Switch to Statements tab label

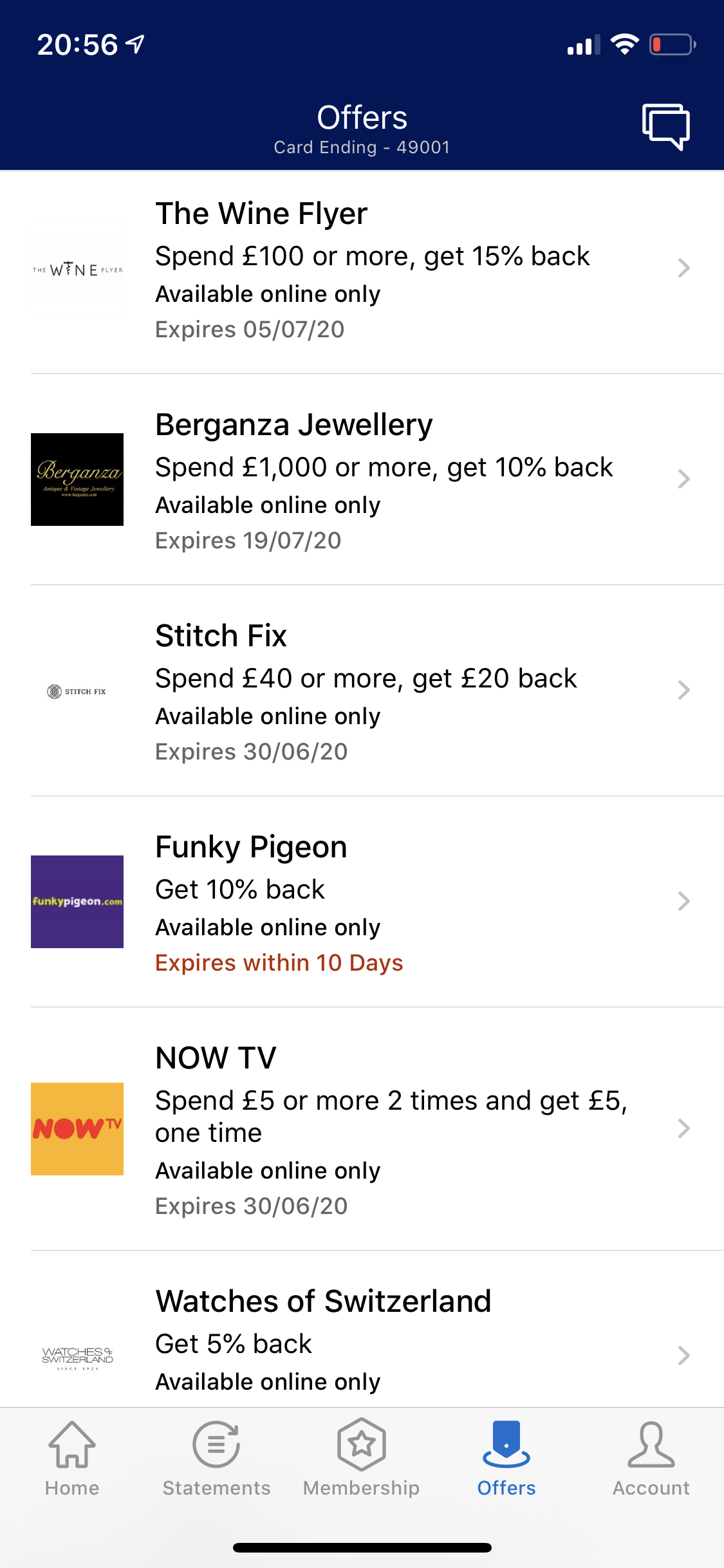[216, 1488]
